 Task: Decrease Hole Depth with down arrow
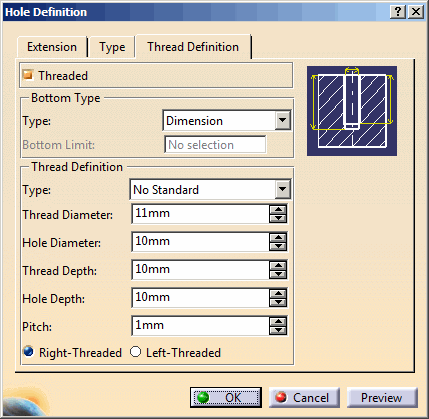point(278,302)
